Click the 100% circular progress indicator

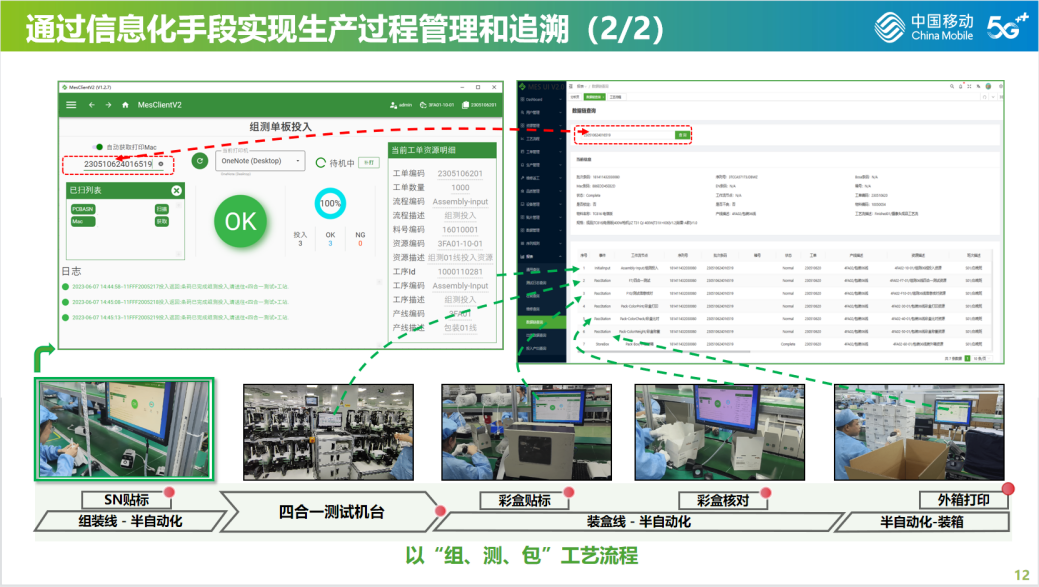330,202
